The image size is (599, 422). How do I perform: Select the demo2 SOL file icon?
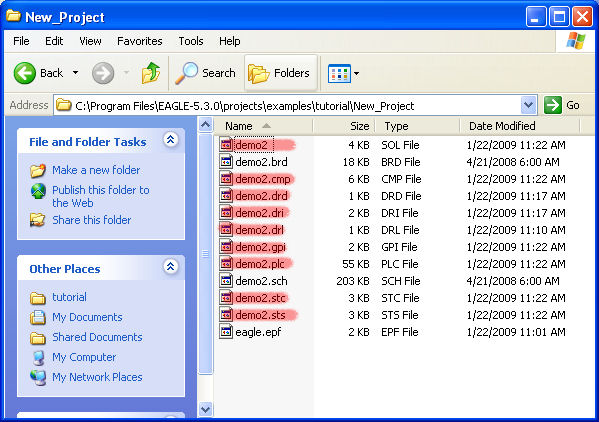tap(226, 145)
